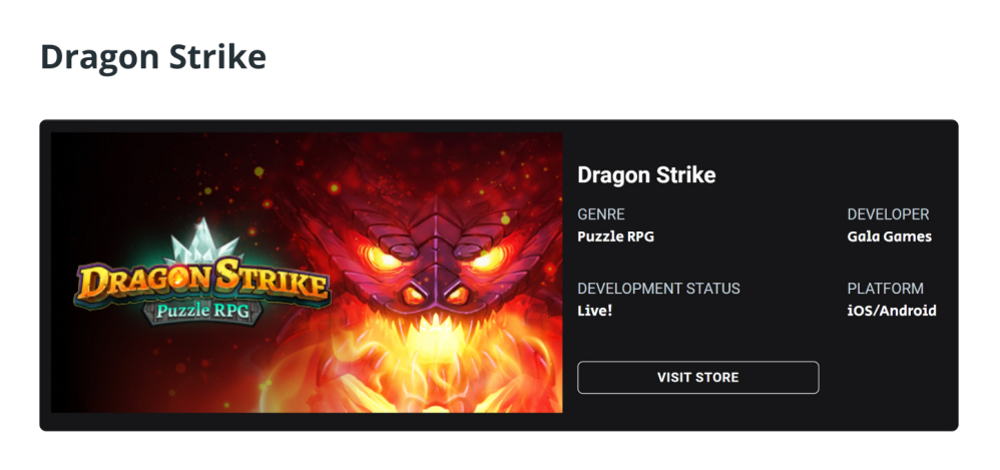Click the ice crystal atop the logo
Viewport: 1000px width, 470px height.
[203, 240]
